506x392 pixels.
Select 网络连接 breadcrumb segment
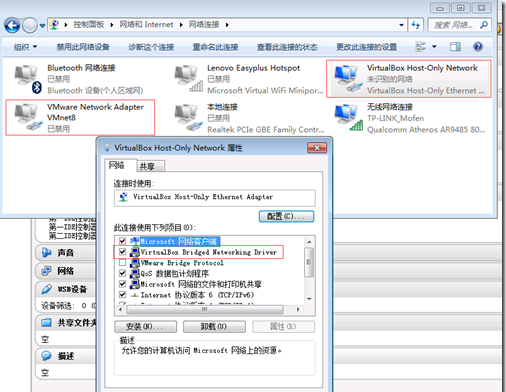point(204,24)
